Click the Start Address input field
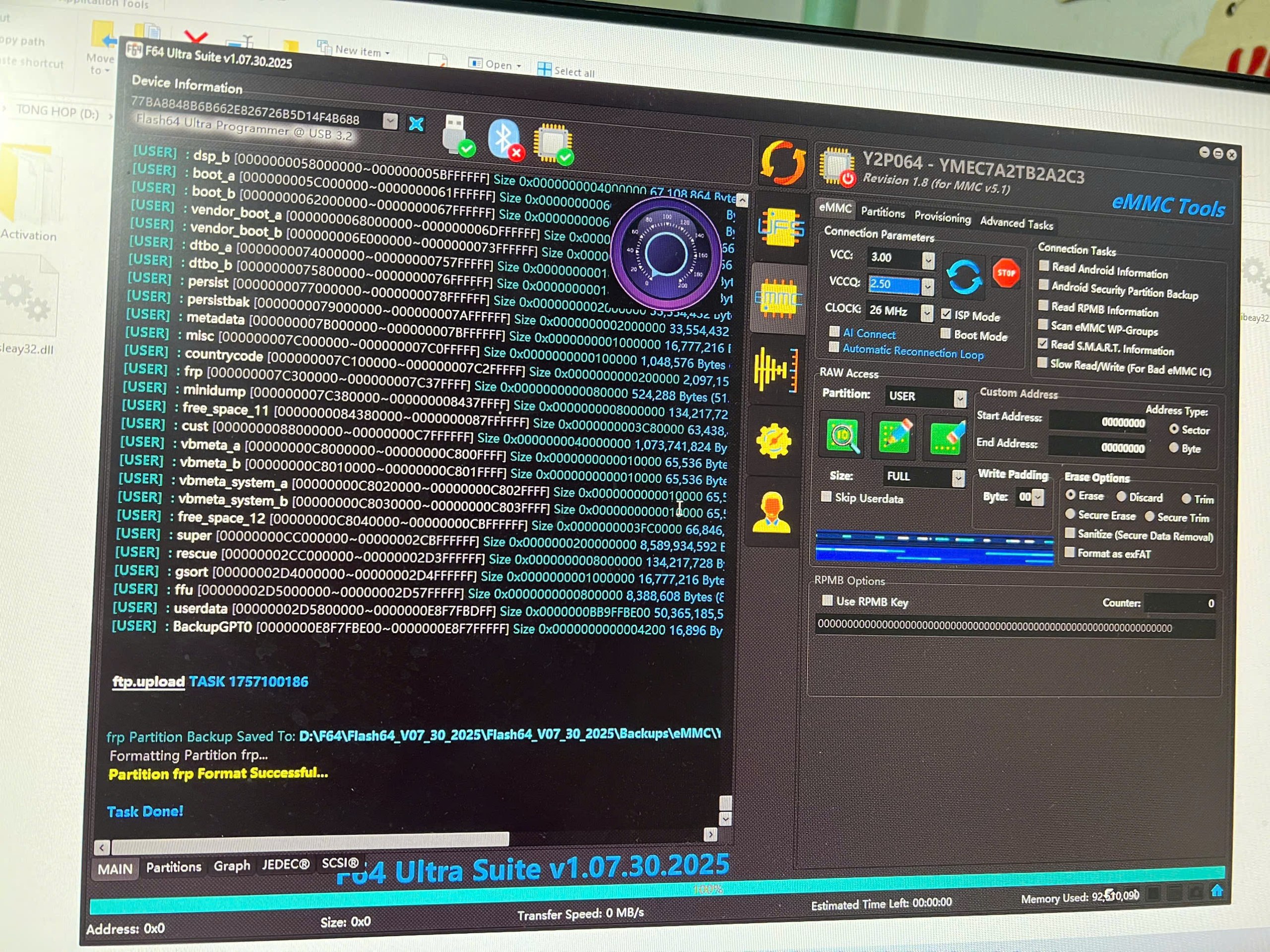Screen dimensions: 1270x952 [1098, 422]
